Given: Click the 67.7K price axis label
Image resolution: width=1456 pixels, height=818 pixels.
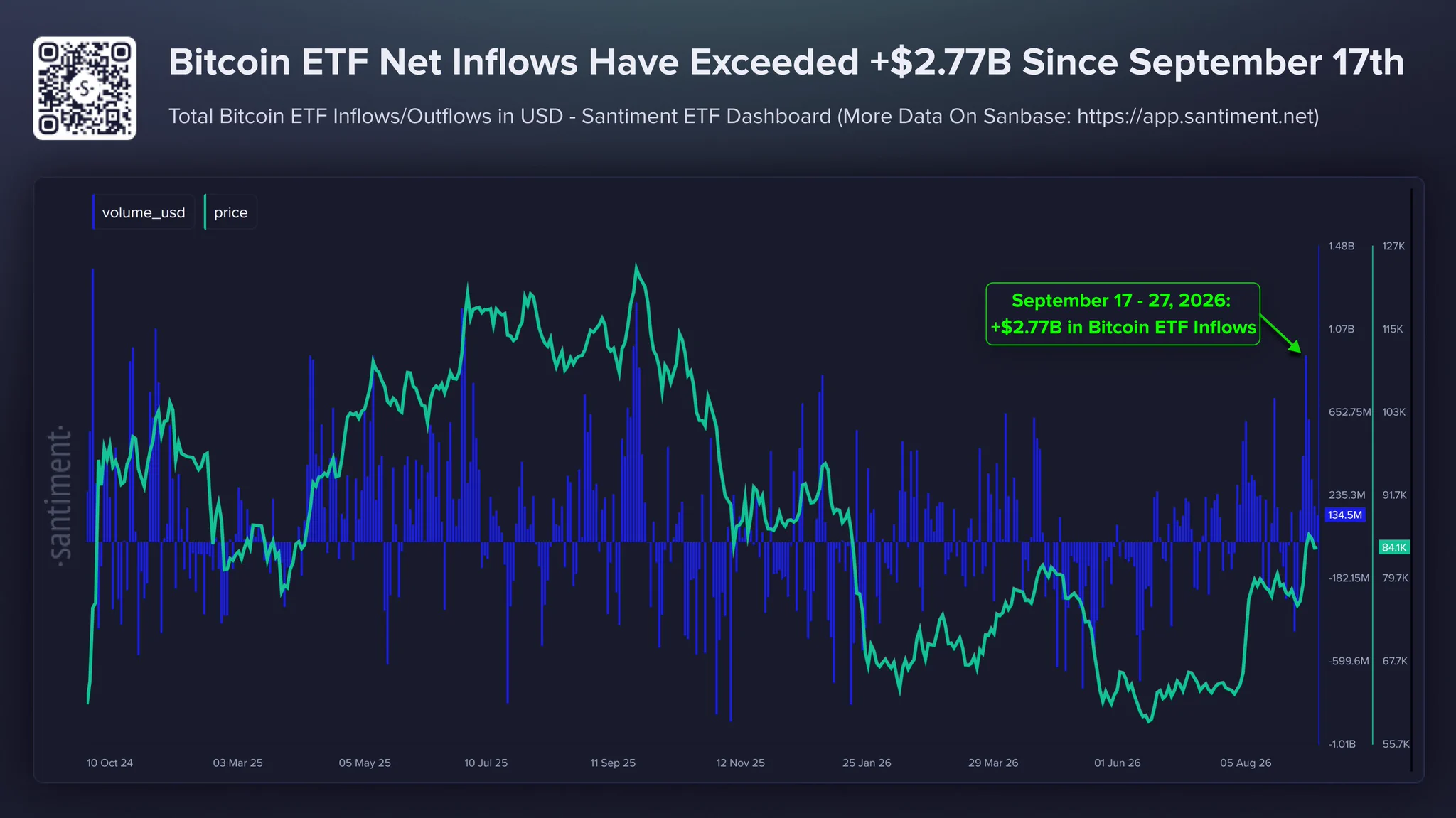Looking at the screenshot, I should click(1395, 661).
